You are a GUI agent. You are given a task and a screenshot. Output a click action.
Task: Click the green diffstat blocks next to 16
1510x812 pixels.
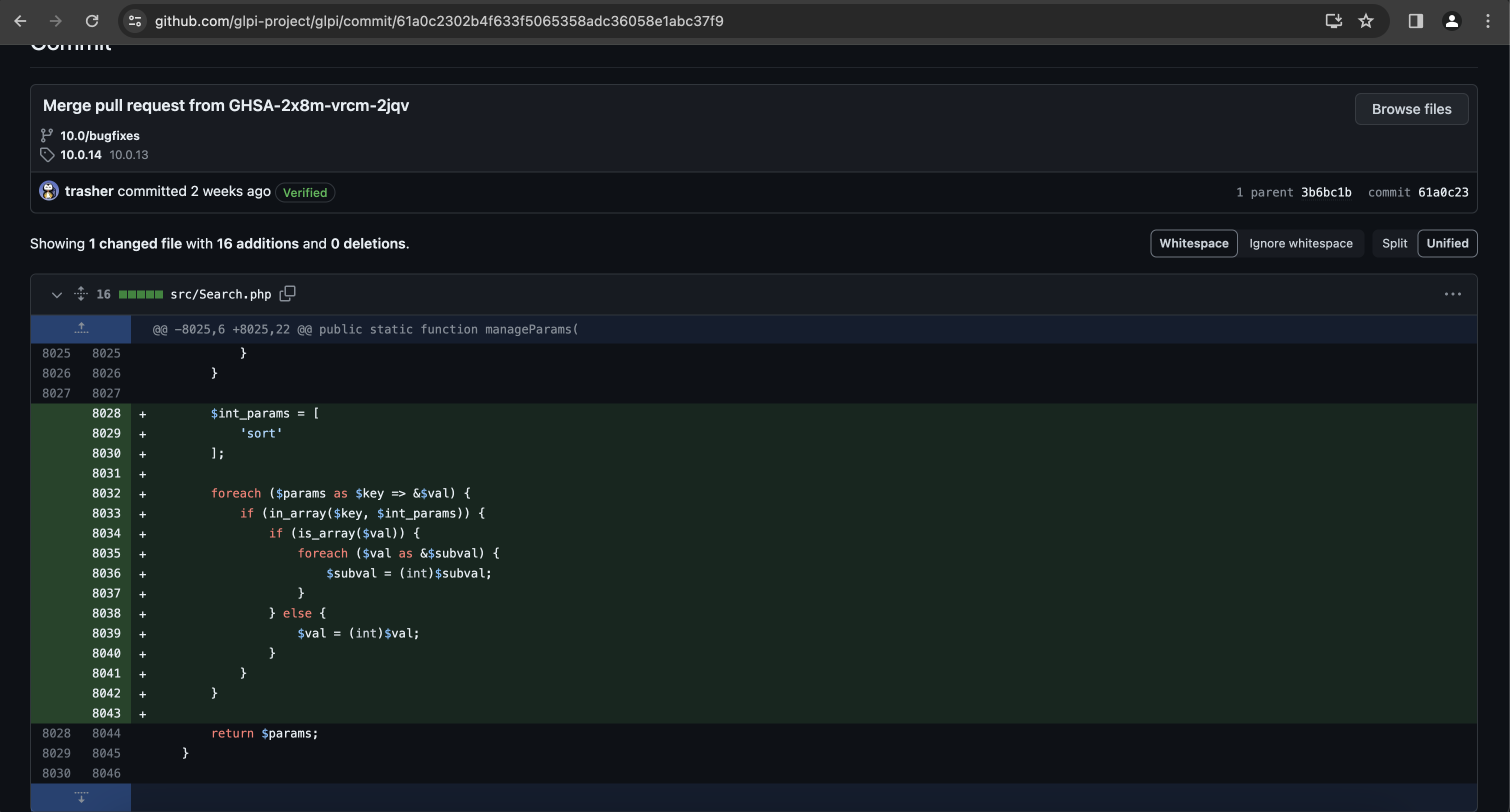[x=140, y=294]
